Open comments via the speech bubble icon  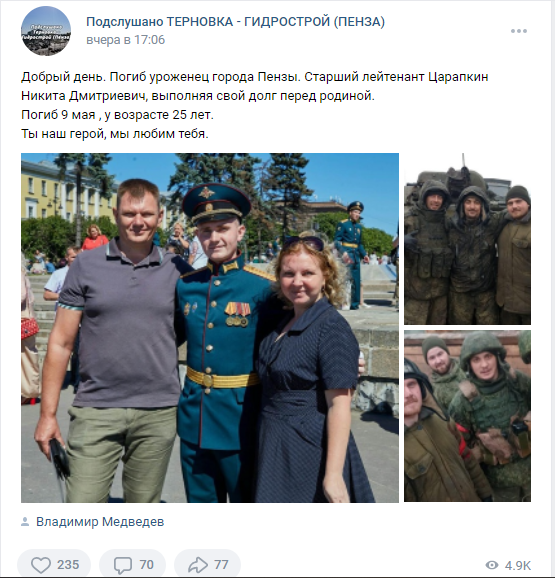[x=123, y=565]
